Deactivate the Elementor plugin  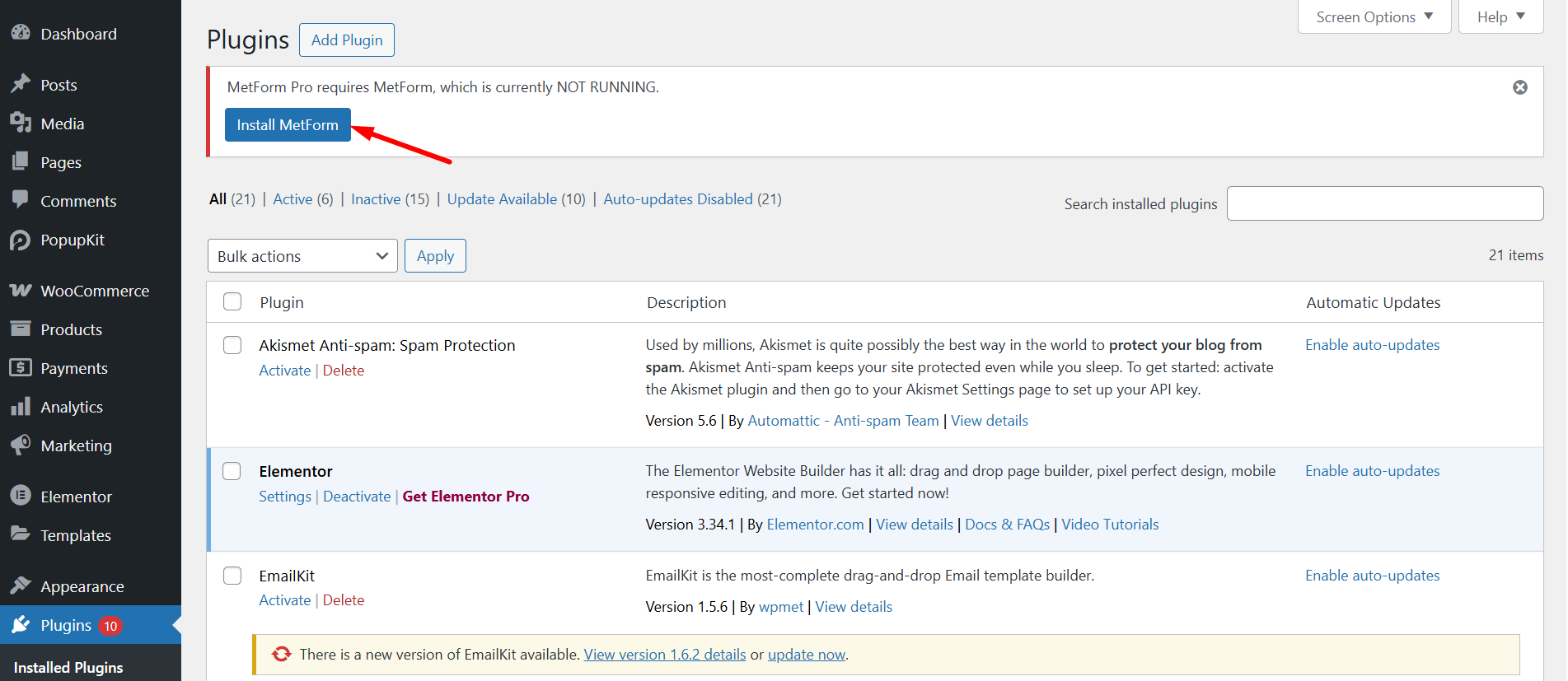tap(357, 497)
